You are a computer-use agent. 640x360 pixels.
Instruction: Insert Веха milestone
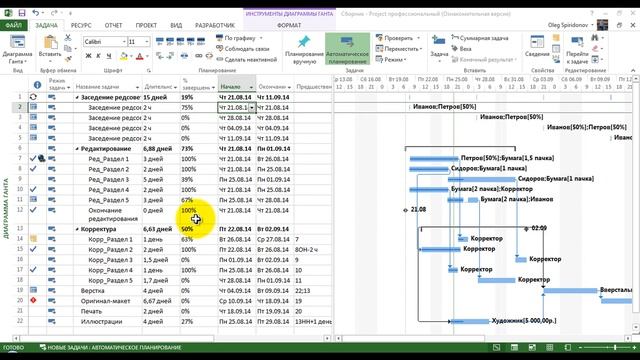coord(461,49)
